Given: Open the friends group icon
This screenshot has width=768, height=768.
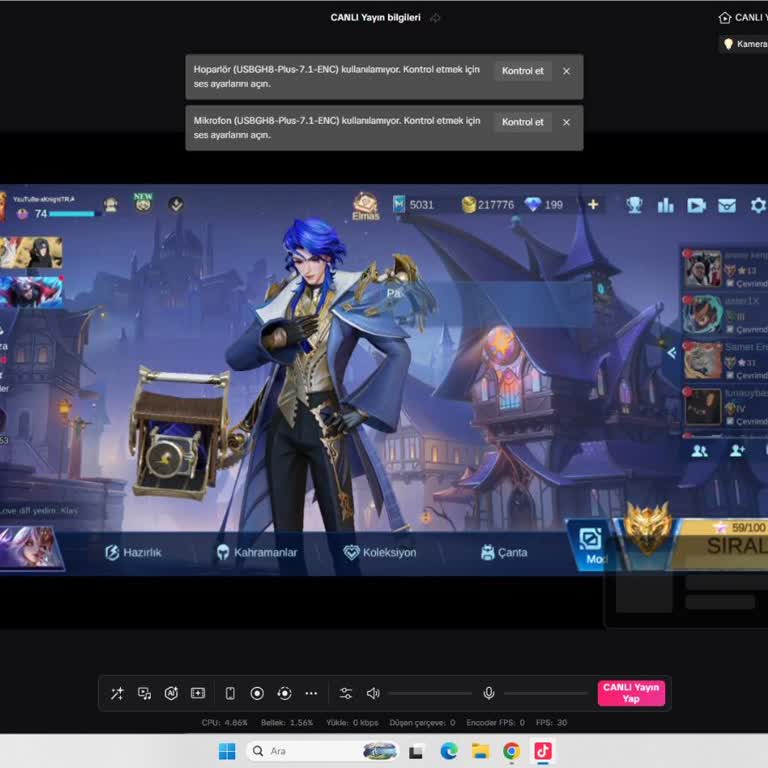Looking at the screenshot, I should point(699,451).
